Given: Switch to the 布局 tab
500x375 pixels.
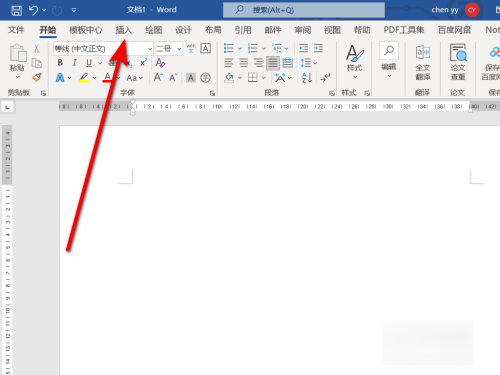Looking at the screenshot, I should tap(213, 30).
